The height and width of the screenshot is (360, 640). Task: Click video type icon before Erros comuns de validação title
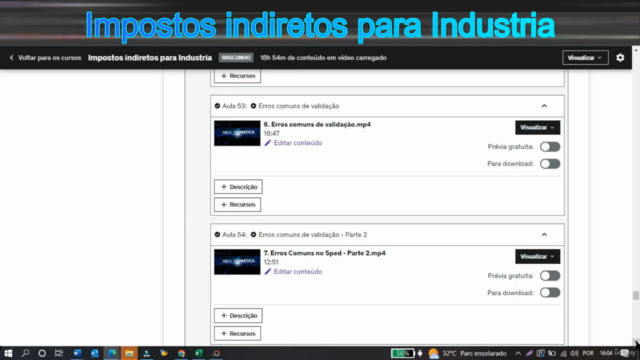pyautogui.click(x=253, y=106)
